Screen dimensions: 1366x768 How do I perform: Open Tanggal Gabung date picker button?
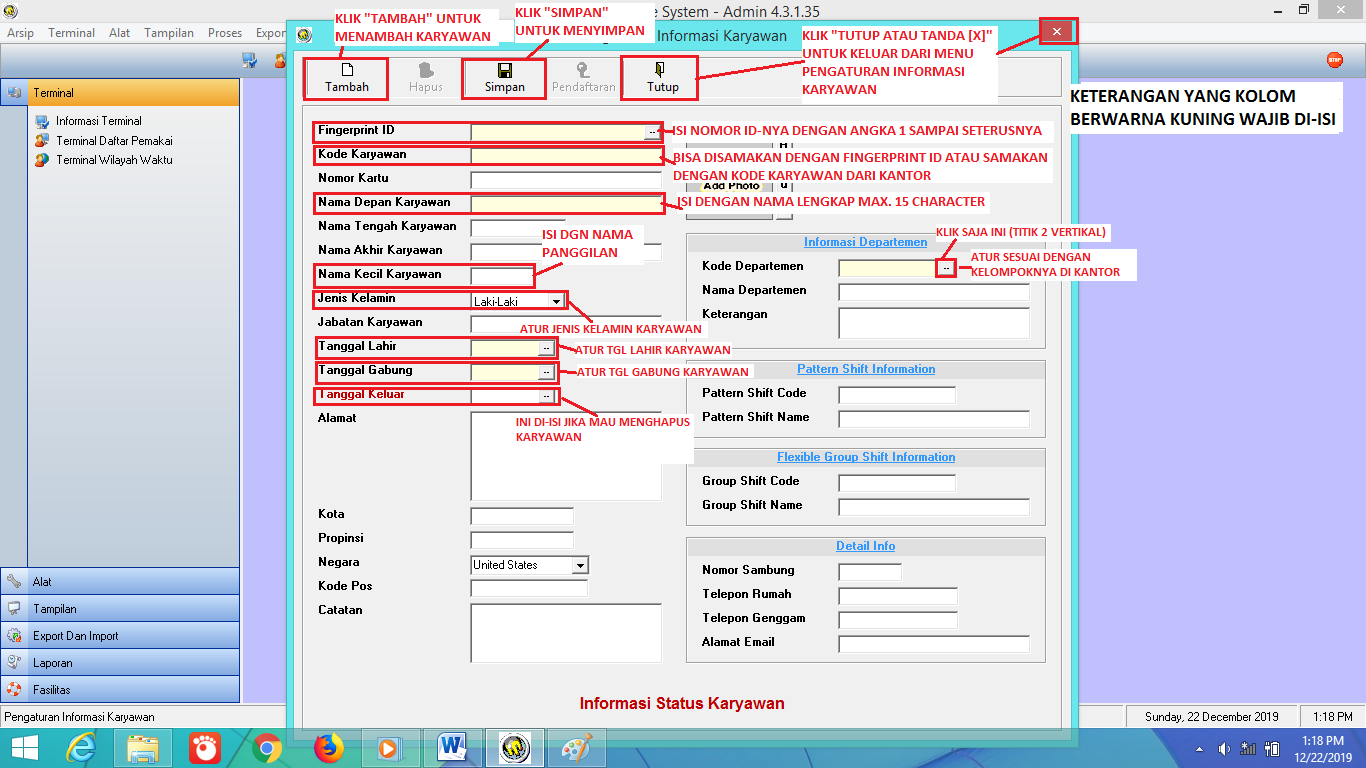tap(545, 372)
